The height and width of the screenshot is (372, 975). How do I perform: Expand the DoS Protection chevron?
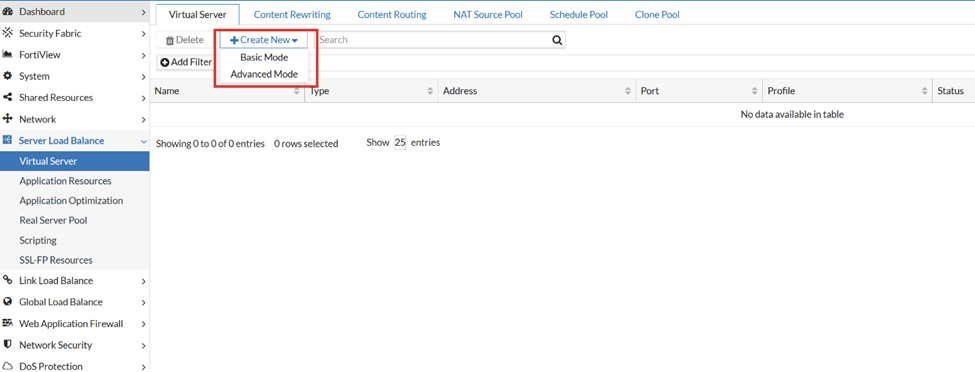143,366
